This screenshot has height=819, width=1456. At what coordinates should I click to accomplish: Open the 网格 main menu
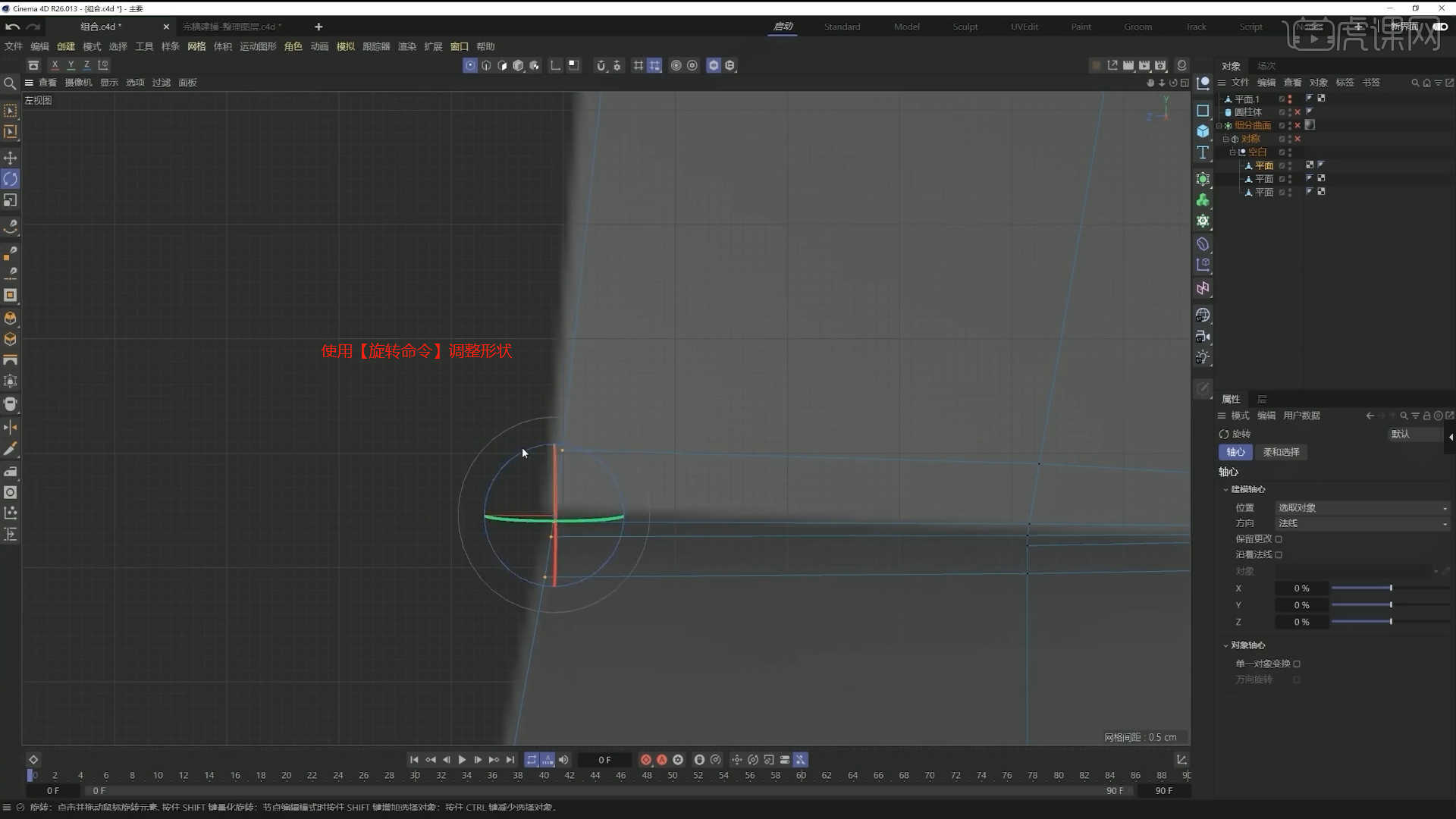pyautogui.click(x=196, y=47)
